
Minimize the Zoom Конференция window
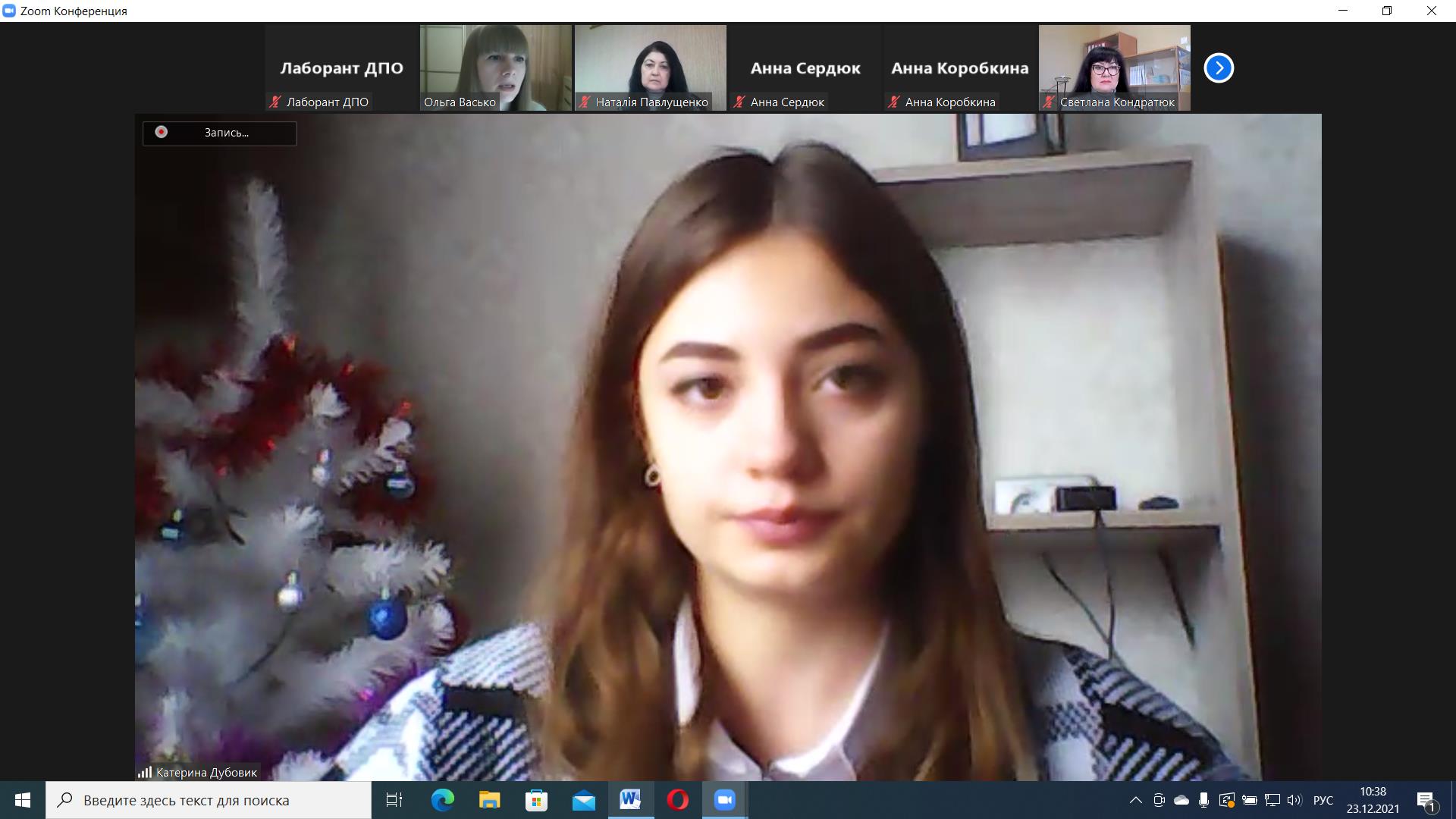pyautogui.click(x=1344, y=11)
